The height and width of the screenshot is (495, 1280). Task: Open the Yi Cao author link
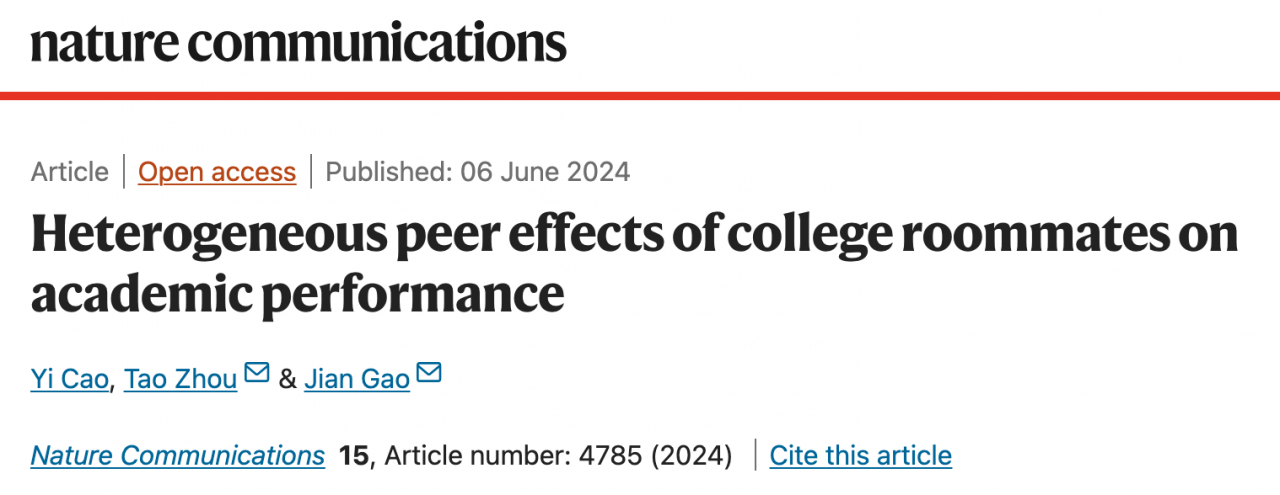click(69, 379)
